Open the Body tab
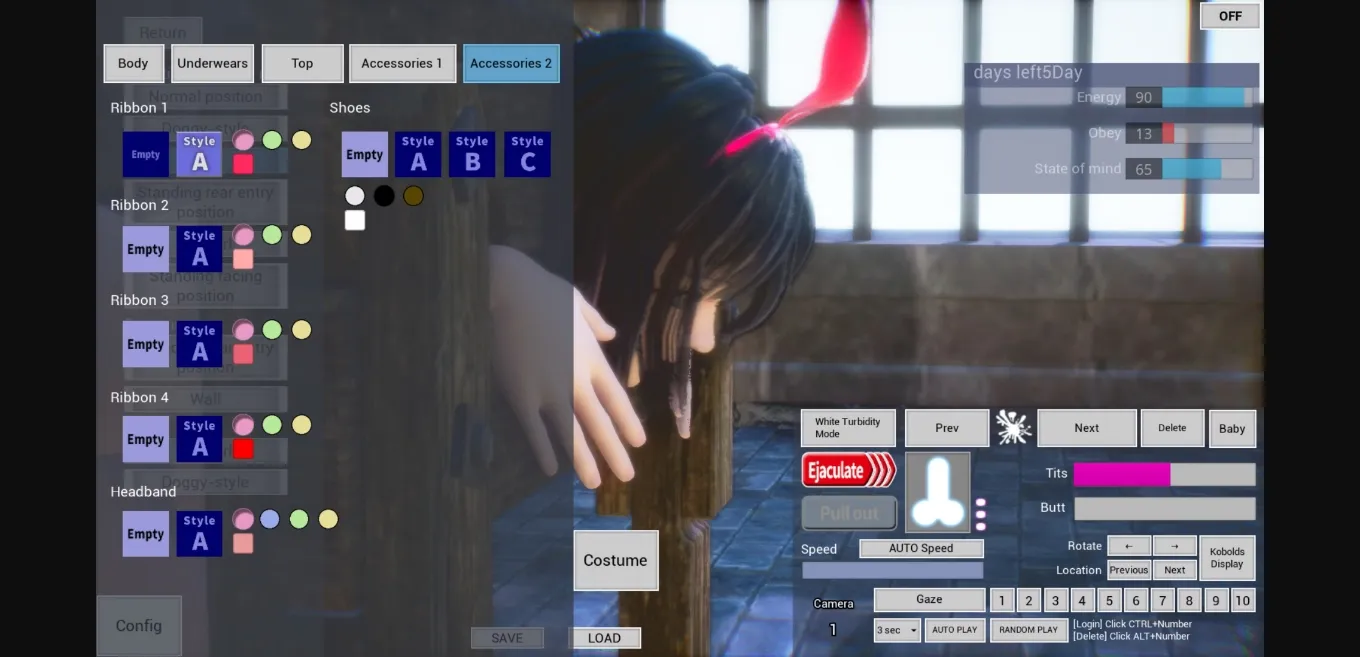 (x=133, y=62)
